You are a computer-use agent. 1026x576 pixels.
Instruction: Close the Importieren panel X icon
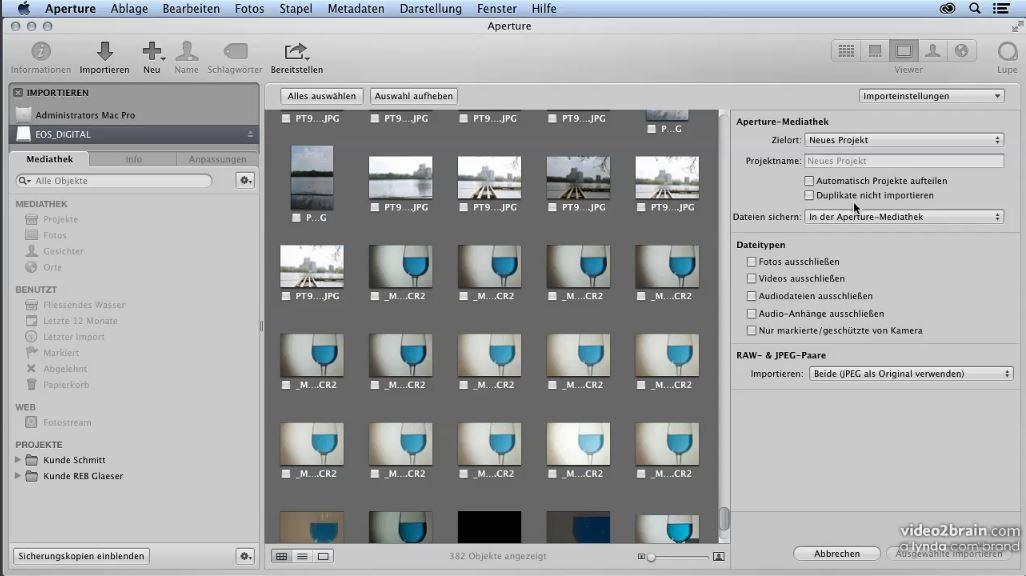pyautogui.click(x=18, y=93)
